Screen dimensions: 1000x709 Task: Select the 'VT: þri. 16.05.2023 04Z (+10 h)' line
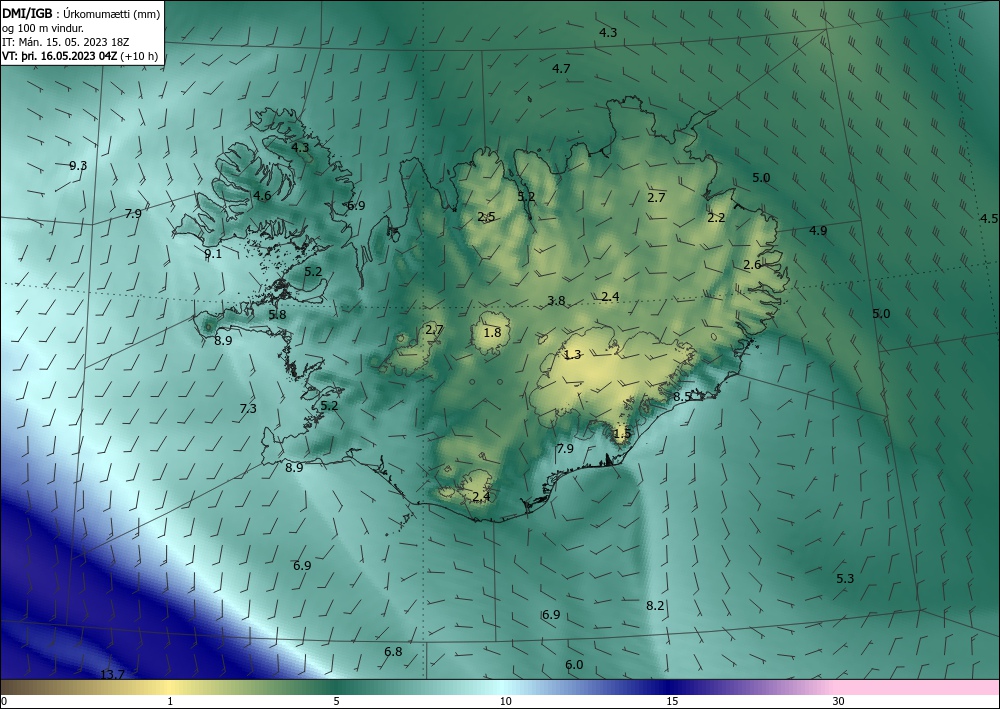click(80, 56)
